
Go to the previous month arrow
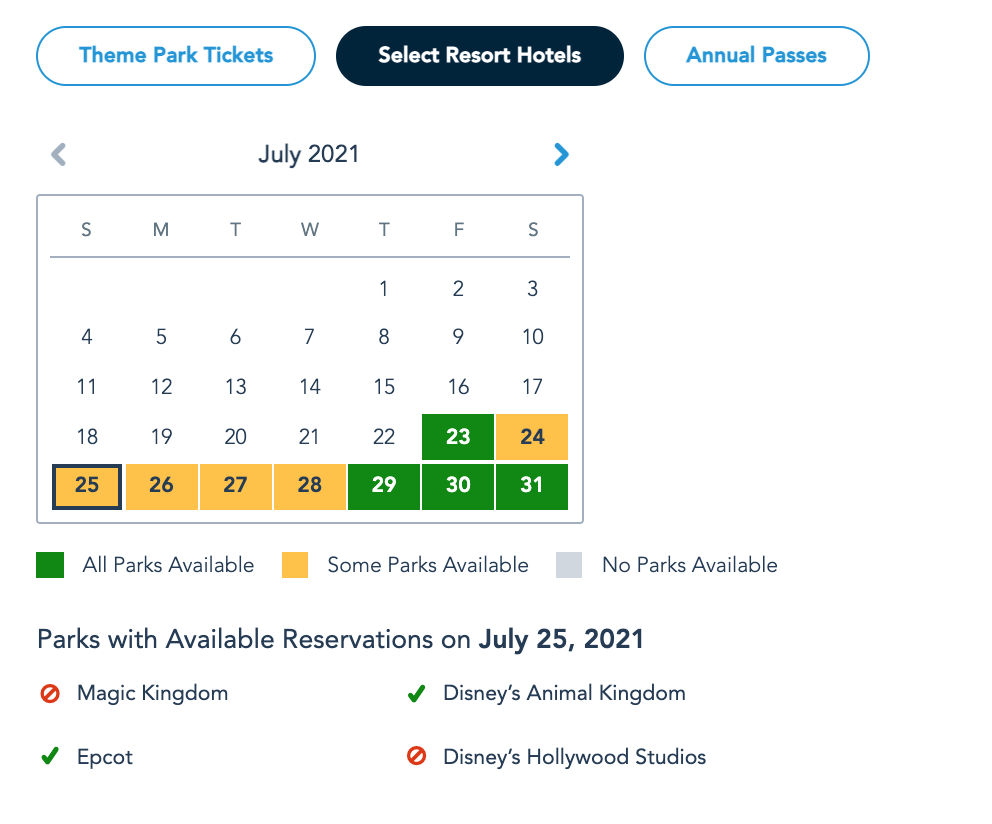coord(59,154)
